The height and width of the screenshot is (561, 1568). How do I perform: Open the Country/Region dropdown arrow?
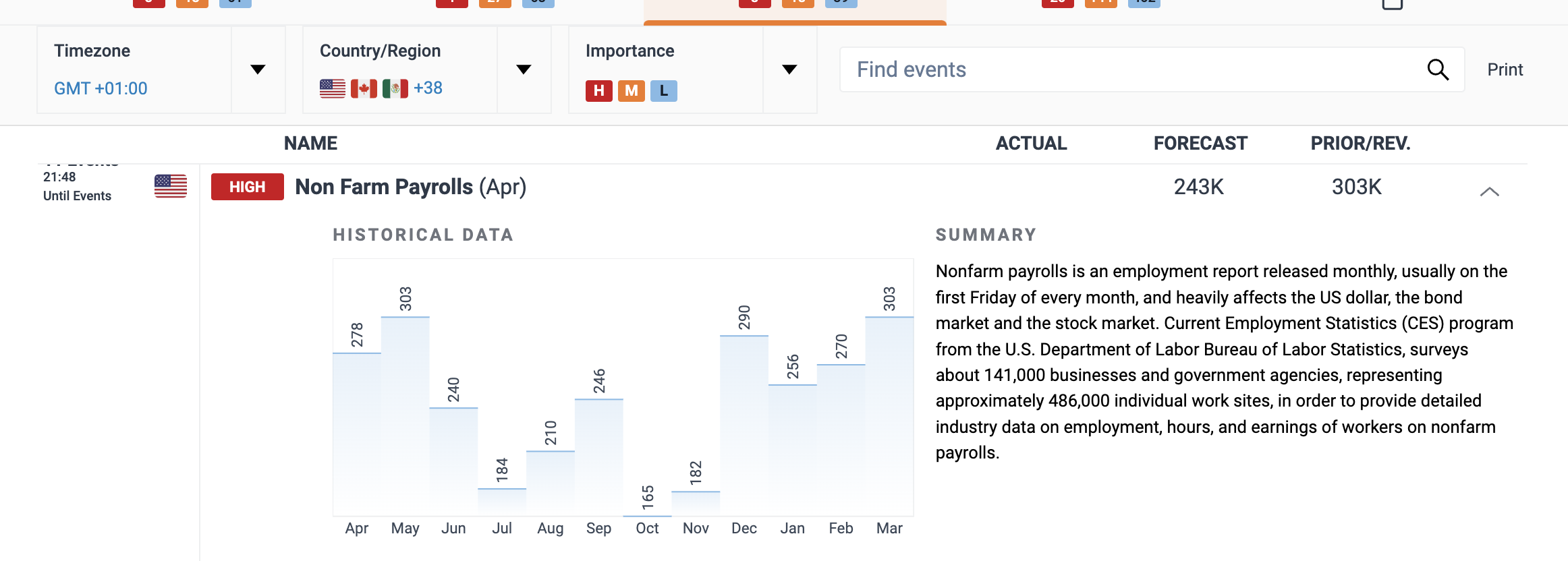click(x=524, y=69)
